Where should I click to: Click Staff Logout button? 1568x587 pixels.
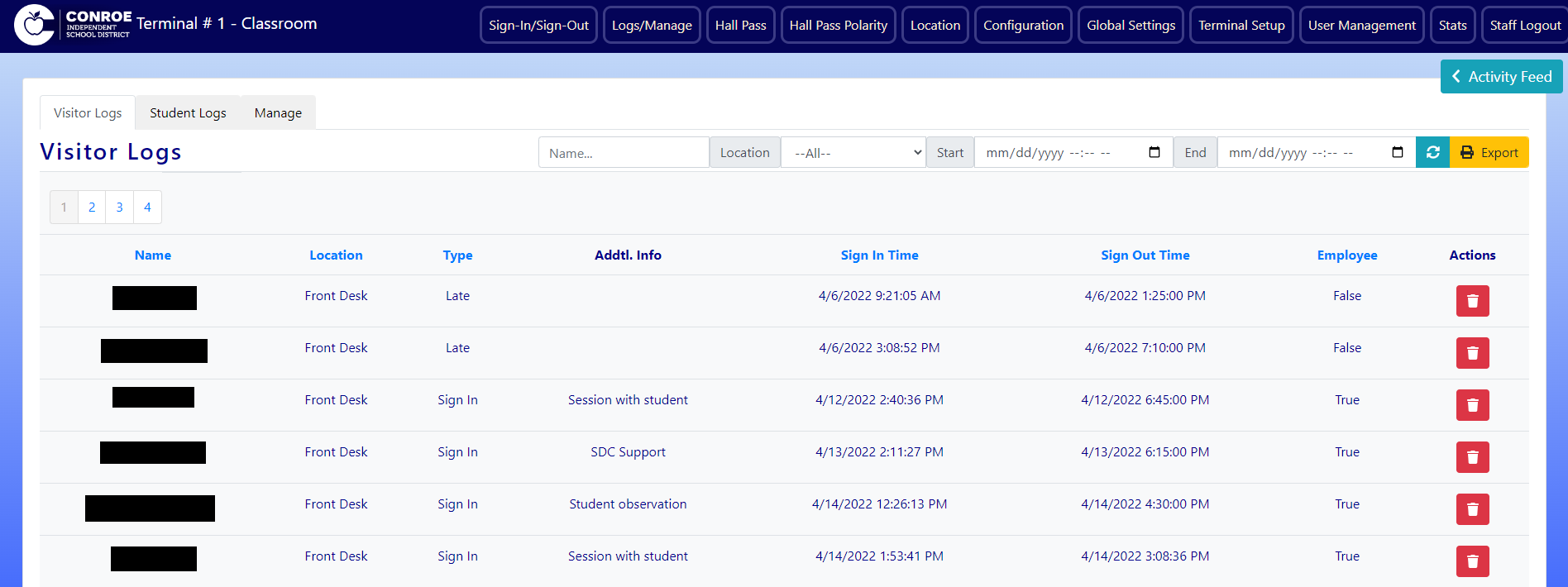coord(1524,26)
